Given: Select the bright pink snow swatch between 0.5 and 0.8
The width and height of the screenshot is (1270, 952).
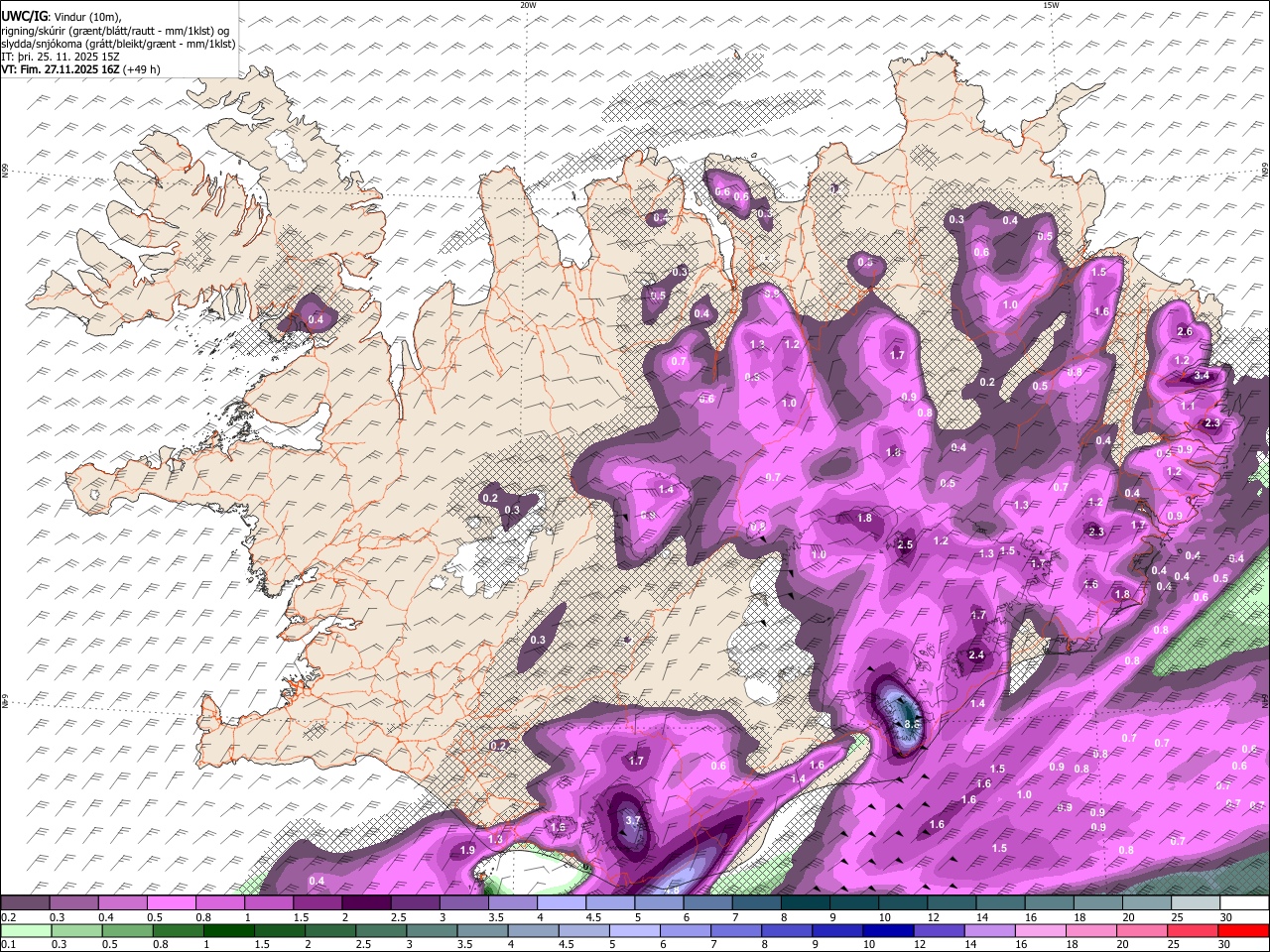Looking at the screenshot, I should point(171,902).
